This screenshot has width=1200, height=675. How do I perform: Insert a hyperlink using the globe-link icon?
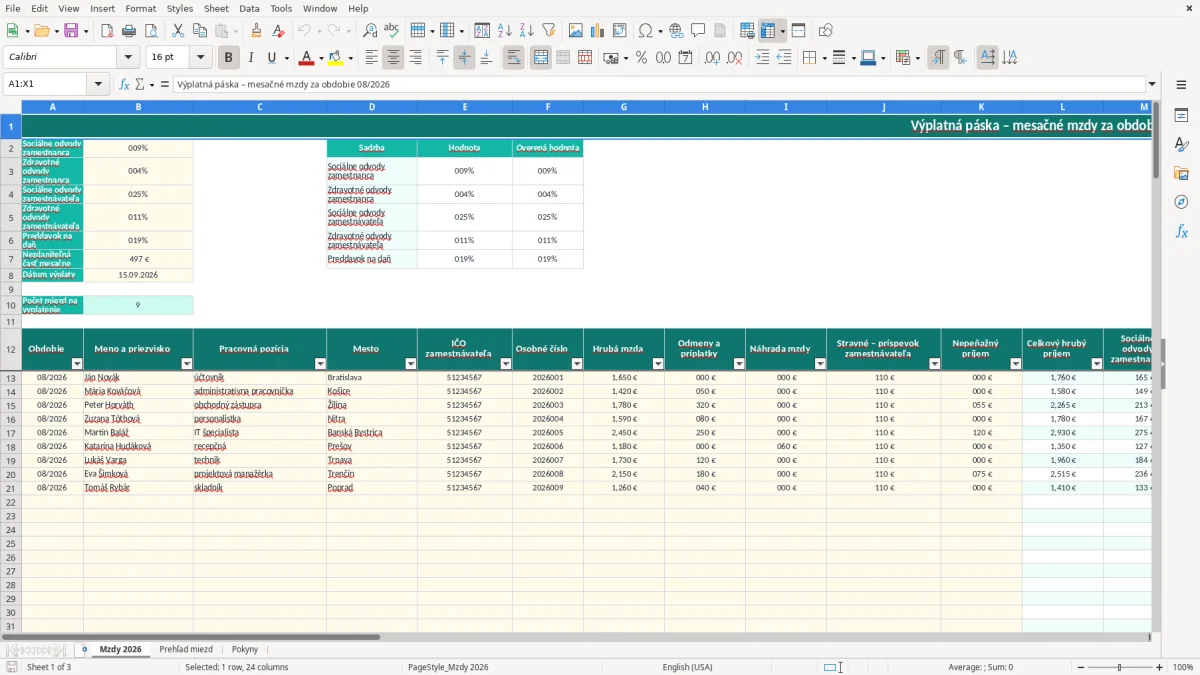pyautogui.click(x=676, y=31)
